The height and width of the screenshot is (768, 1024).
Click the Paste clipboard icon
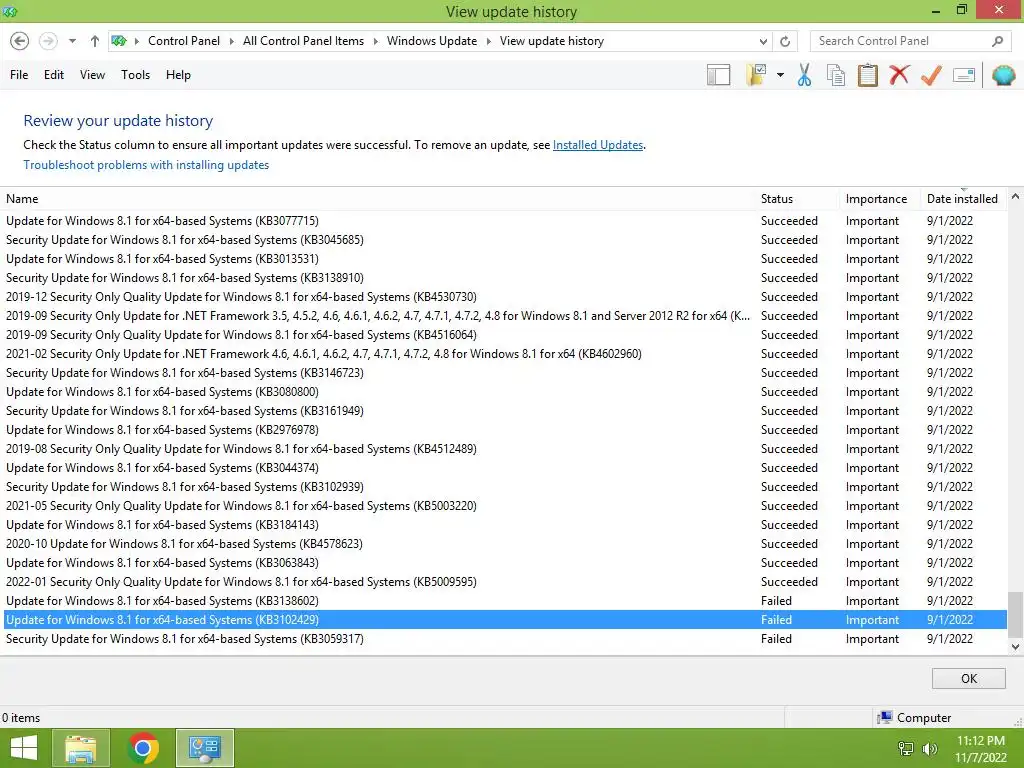pos(867,75)
